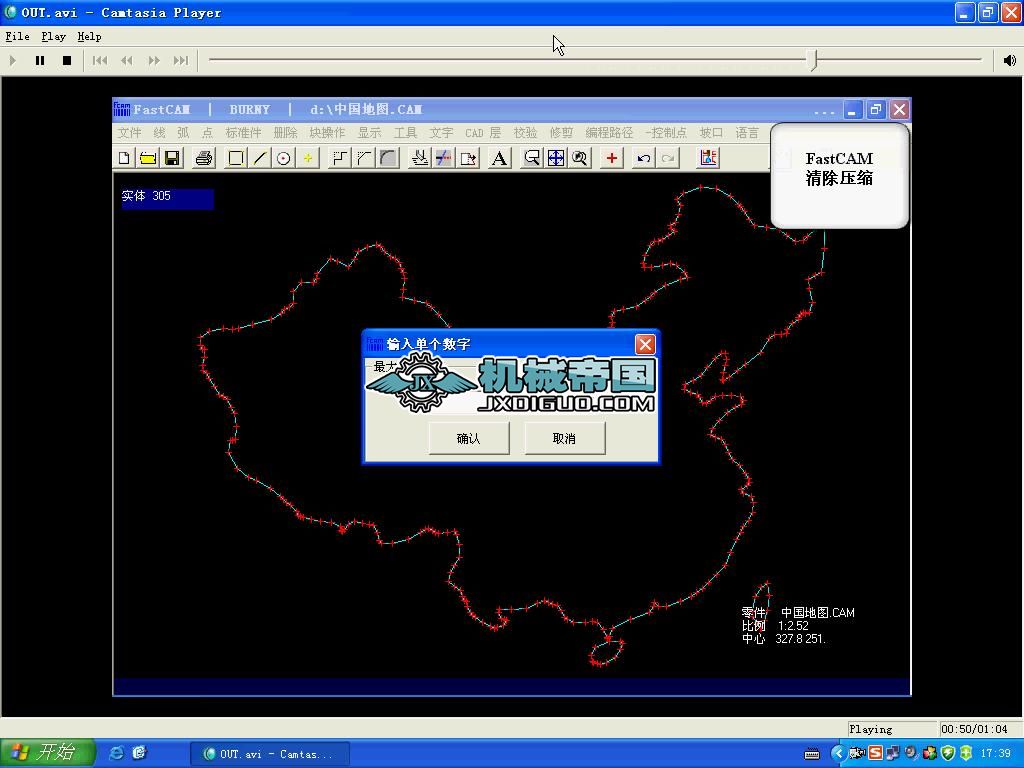Jump to the end of the video
The height and width of the screenshot is (768, 1024).
[181, 60]
